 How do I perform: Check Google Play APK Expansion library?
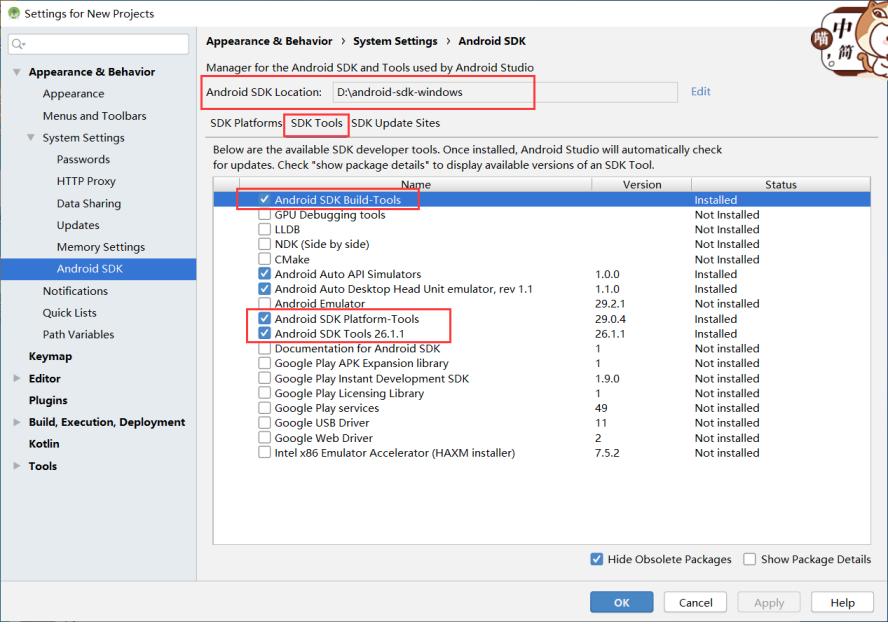pos(264,363)
